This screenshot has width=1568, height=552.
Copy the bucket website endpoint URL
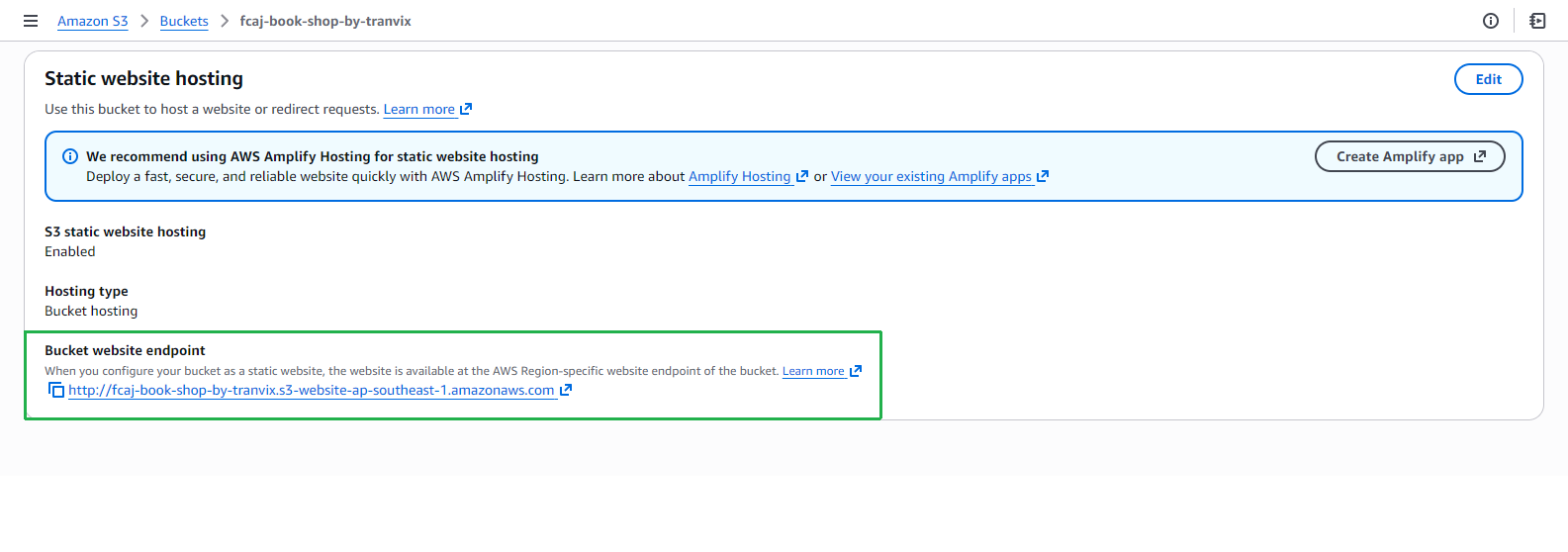pyautogui.click(x=56, y=390)
